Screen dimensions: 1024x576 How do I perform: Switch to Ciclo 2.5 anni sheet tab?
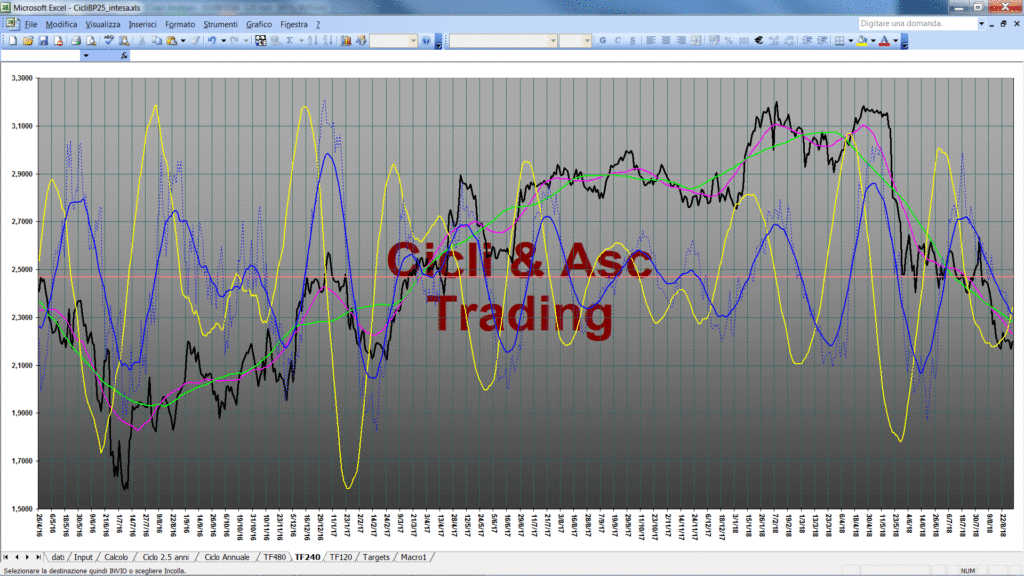(165, 557)
